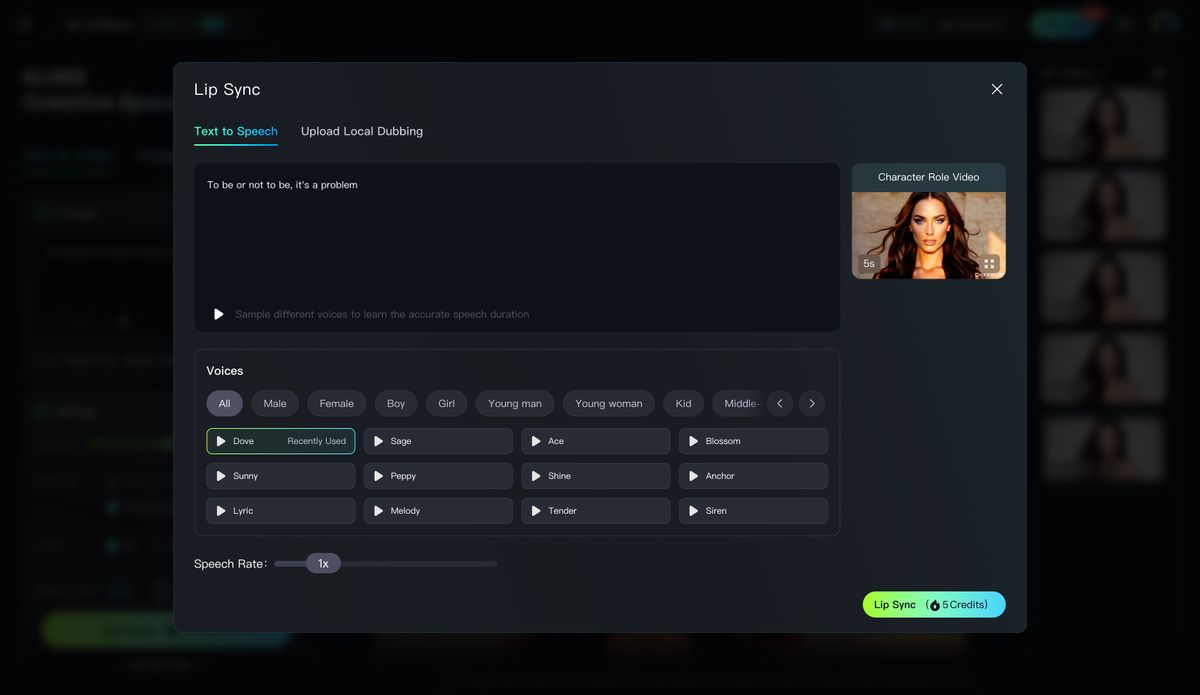1200x695 pixels.
Task: Preview the Peppy voice sample
Action: point(379,476)
